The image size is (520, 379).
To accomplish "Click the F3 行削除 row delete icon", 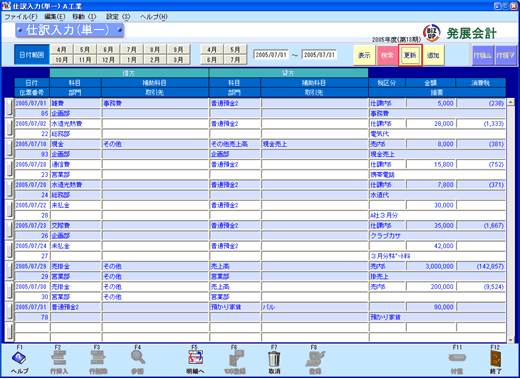I will (x=98, y=358).
